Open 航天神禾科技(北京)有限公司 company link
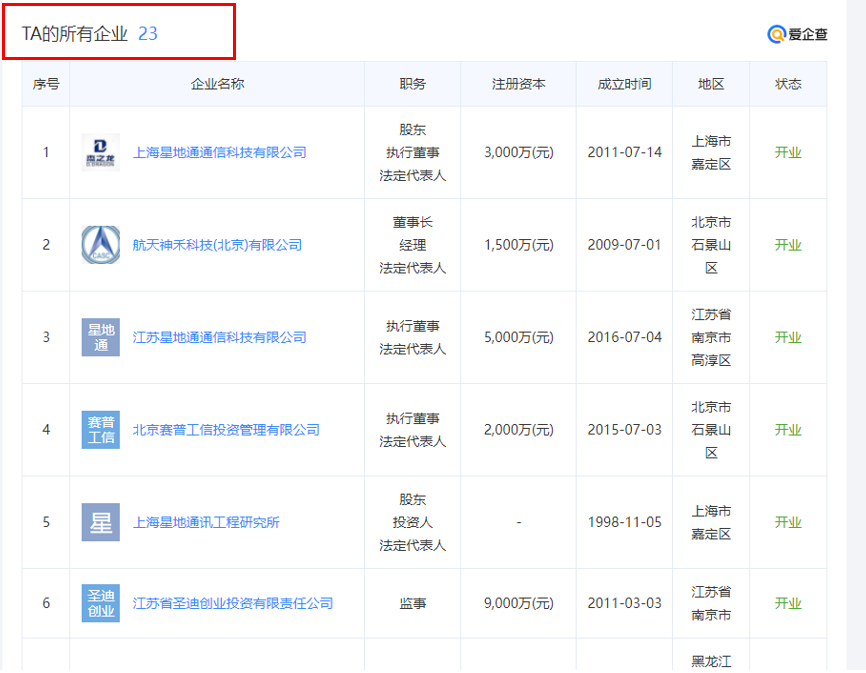The image size is (866, 673). pos(217,245)
